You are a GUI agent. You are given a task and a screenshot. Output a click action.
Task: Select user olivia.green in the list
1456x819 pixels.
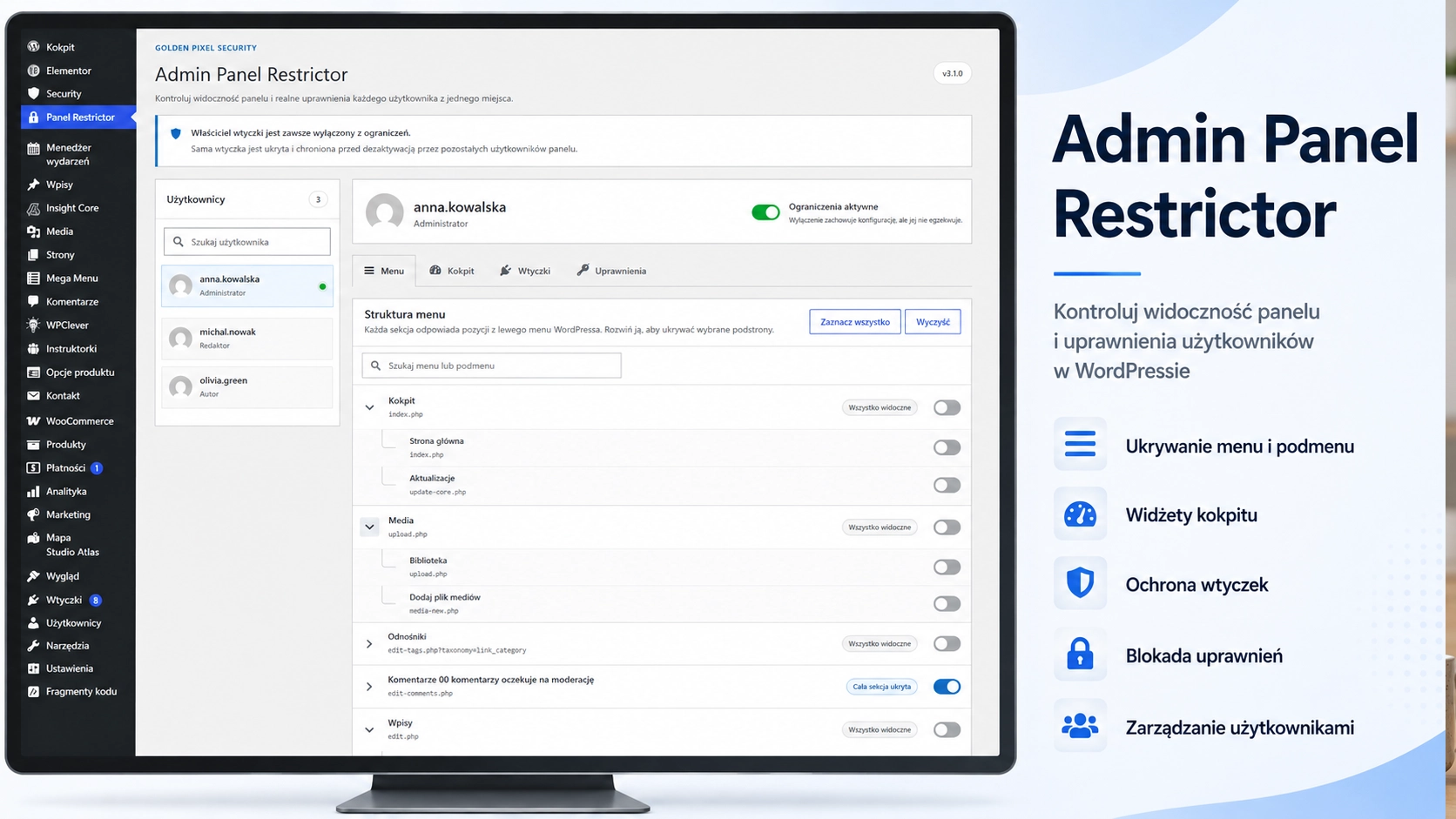[247, 387]
